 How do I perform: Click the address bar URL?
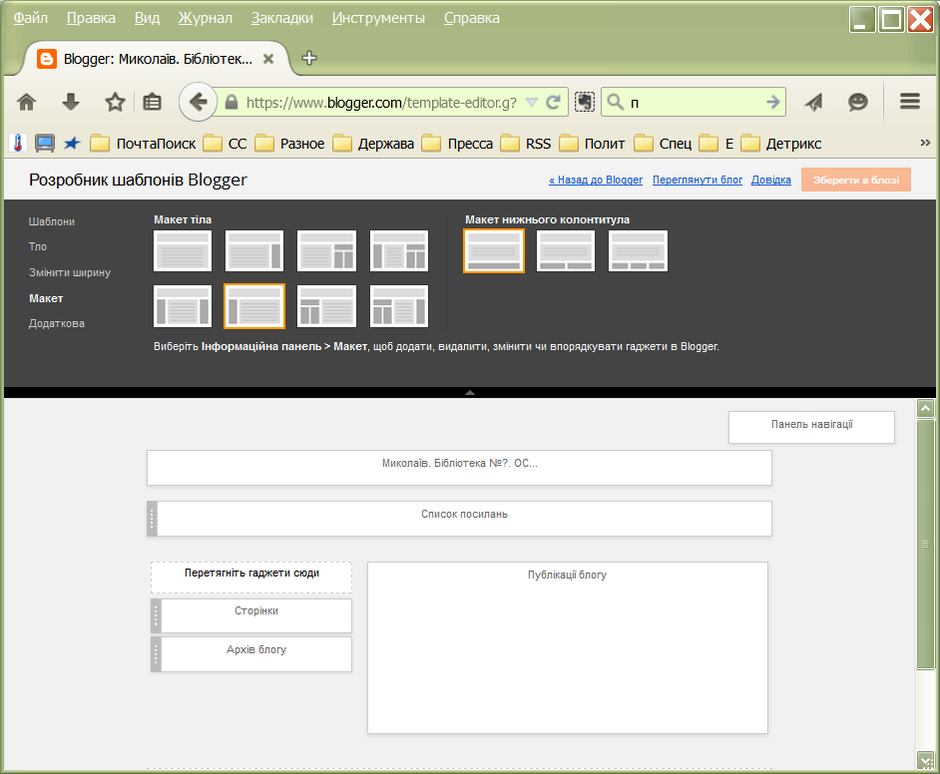(381, 103)
